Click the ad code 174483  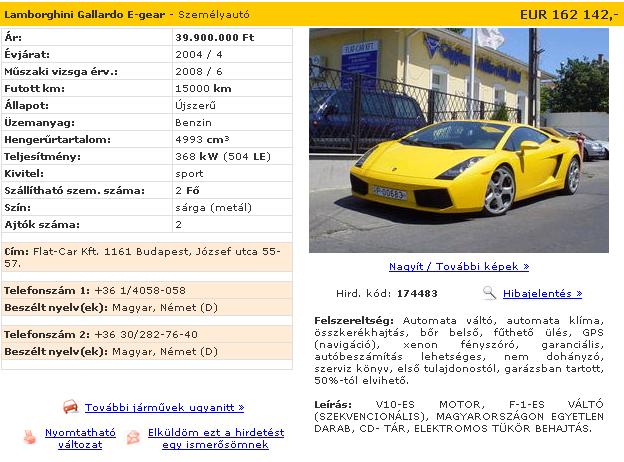pos(417,294)
